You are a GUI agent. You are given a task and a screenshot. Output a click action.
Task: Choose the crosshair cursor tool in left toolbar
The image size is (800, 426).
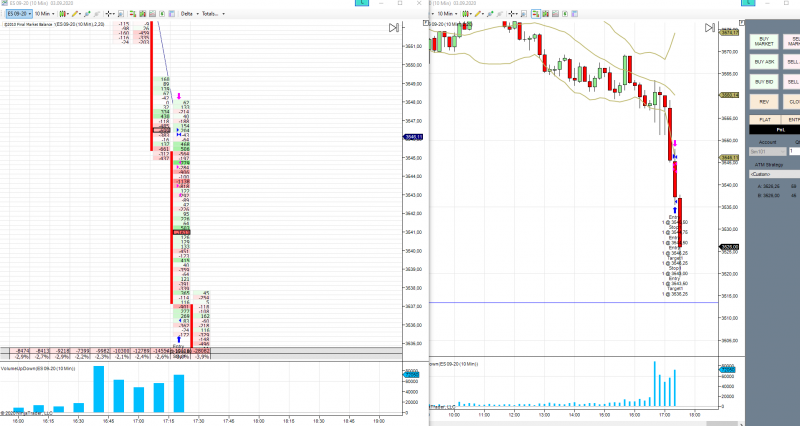[110, 14]
